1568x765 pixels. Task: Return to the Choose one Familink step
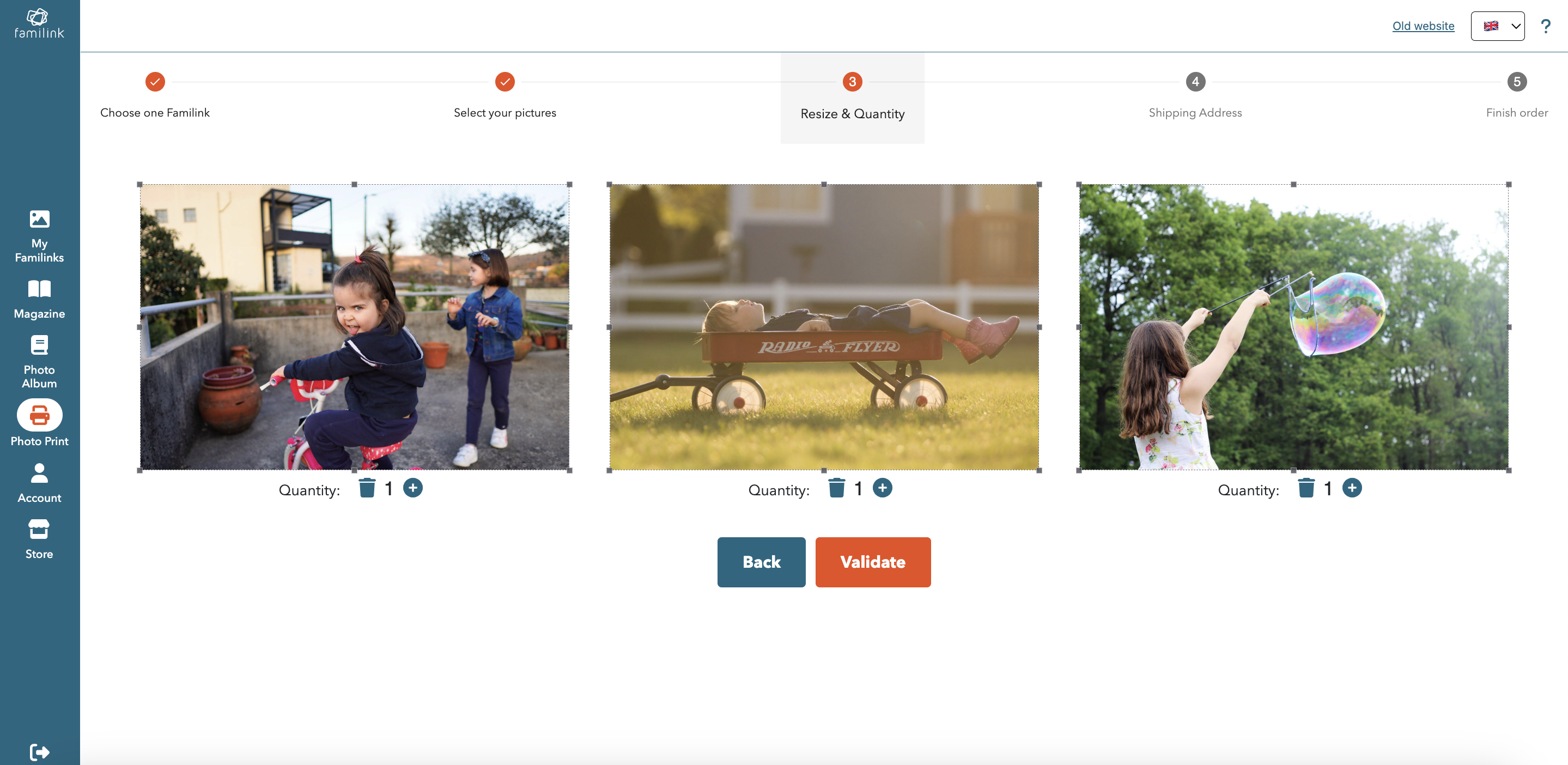(155, 82)
